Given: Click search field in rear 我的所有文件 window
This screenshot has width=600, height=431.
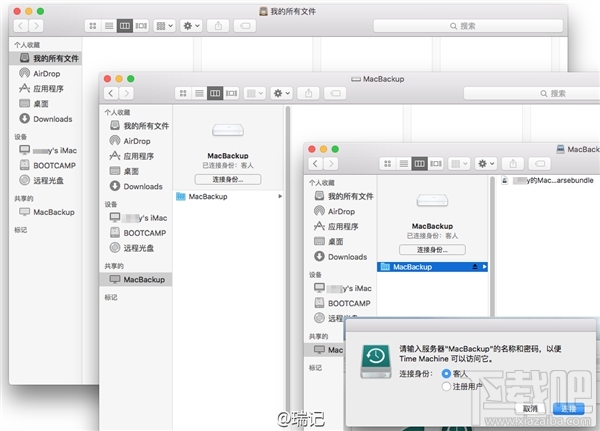Looking at the screenshot, I should click(468, 26).
